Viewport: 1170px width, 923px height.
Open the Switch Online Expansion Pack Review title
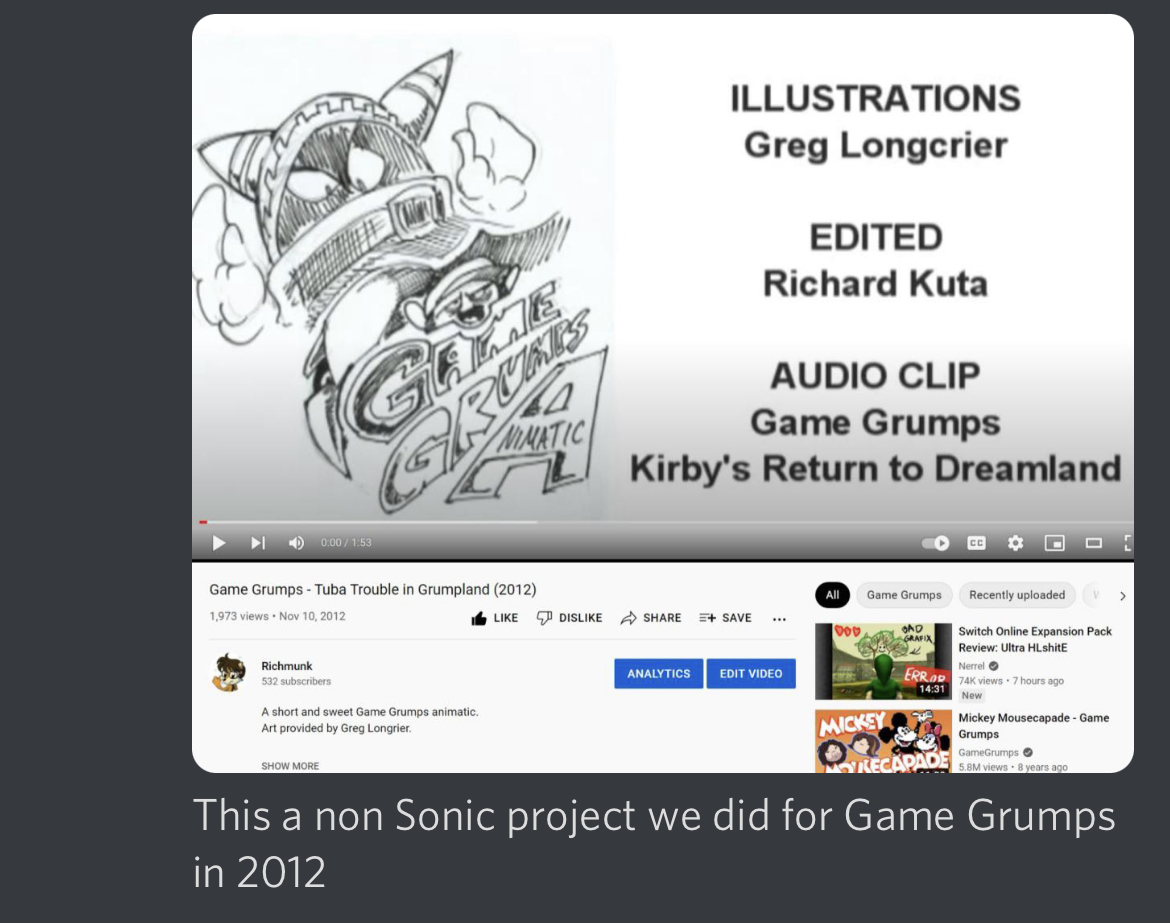[1035, 639]
